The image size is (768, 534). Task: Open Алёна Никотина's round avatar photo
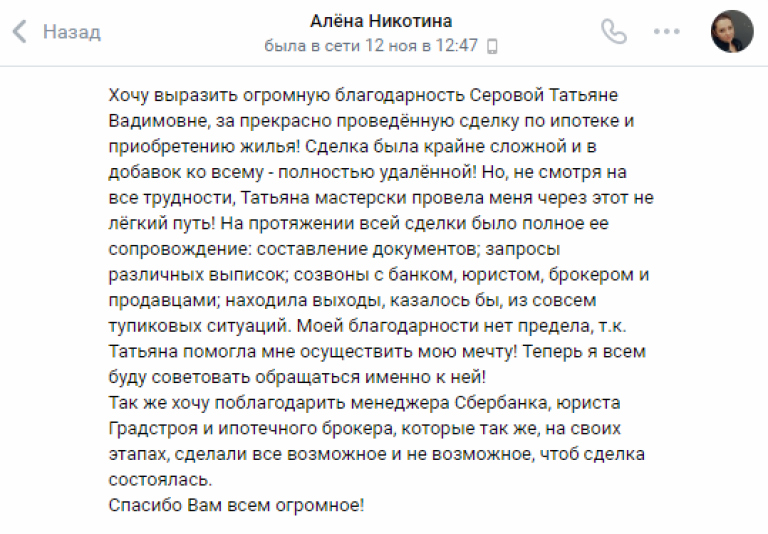732,31
